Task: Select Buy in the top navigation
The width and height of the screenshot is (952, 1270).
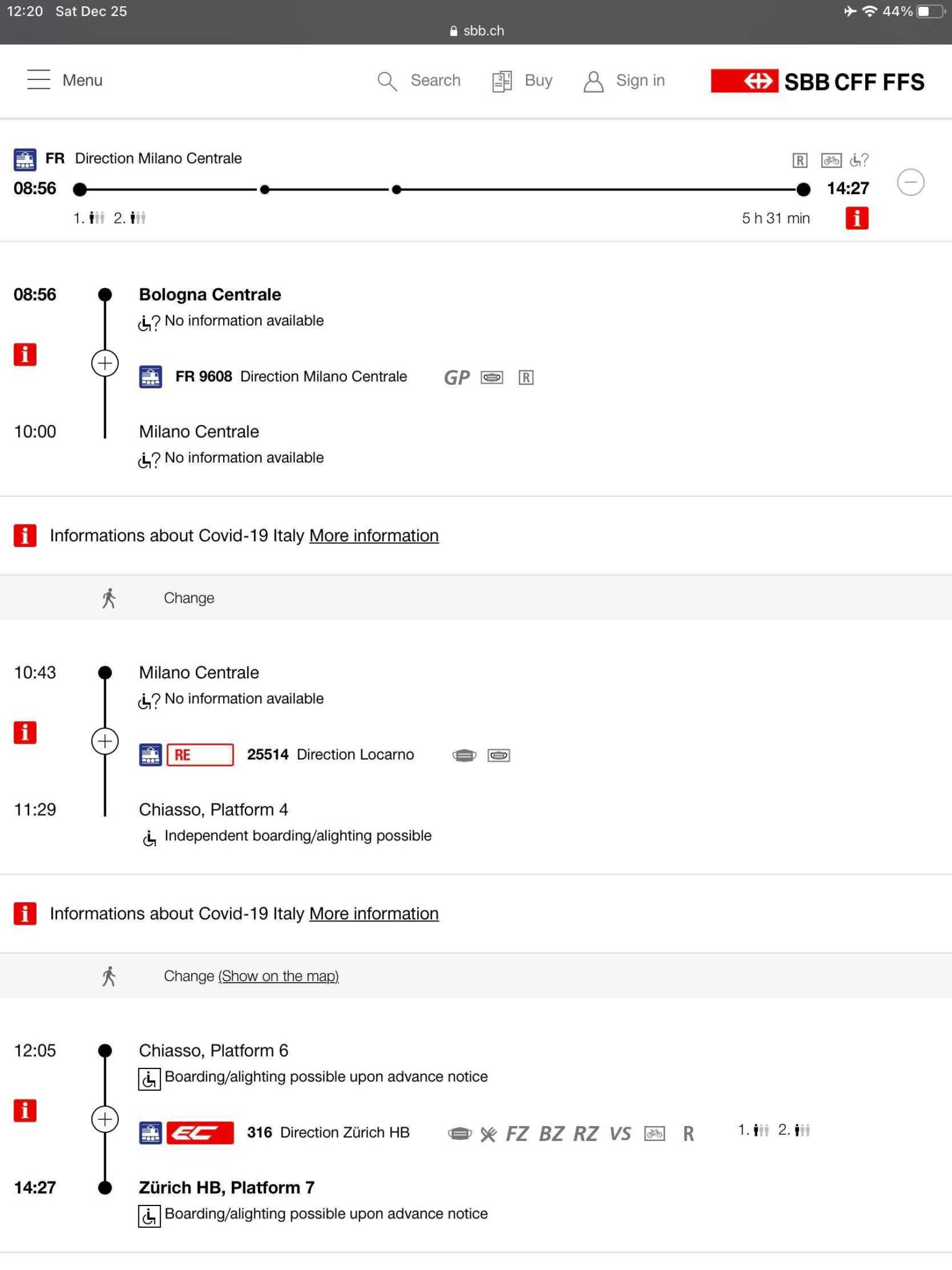Action: point(538,81)
